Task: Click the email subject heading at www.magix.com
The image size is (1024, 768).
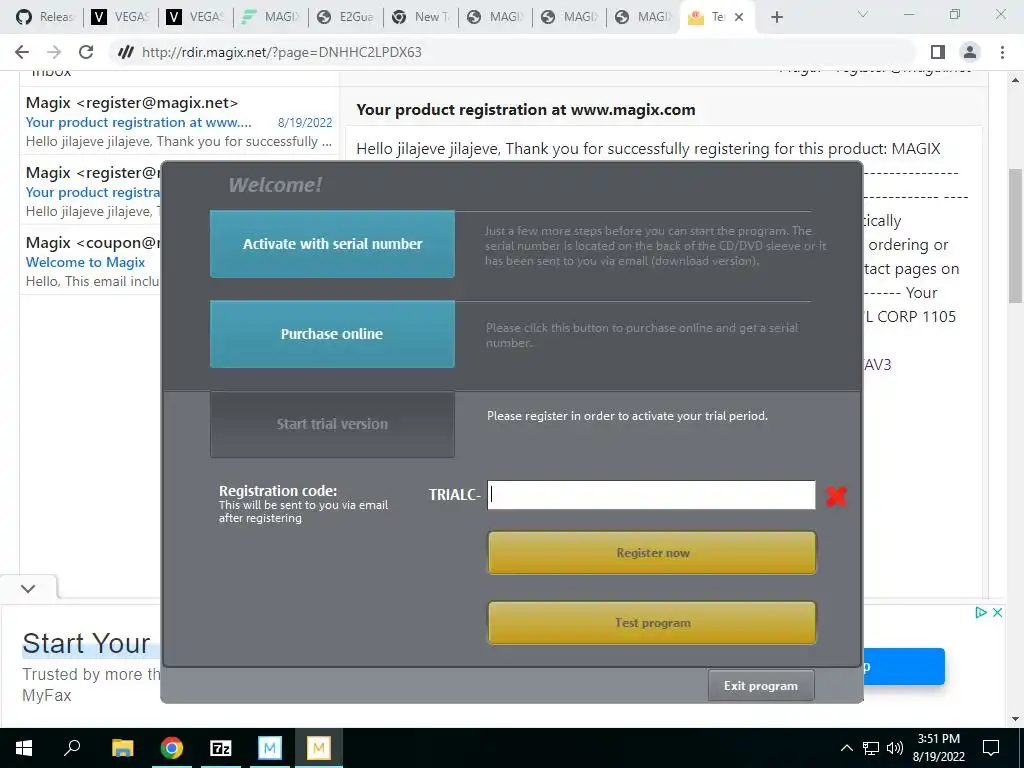Action: (526, 110)
